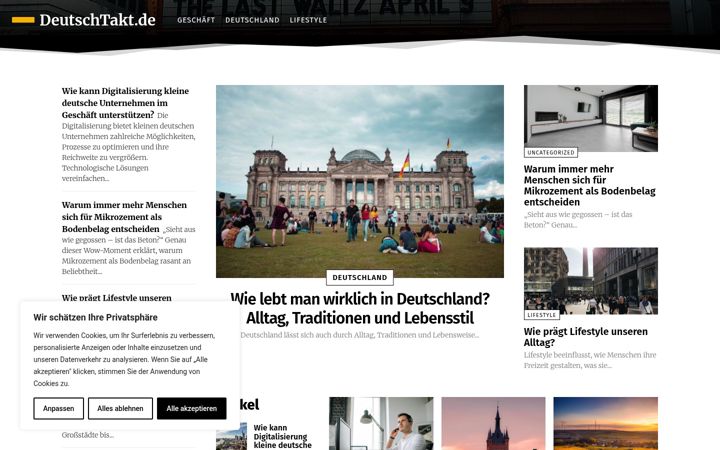Open the DEUTSCHLAND menu item

tap(252, 20)
